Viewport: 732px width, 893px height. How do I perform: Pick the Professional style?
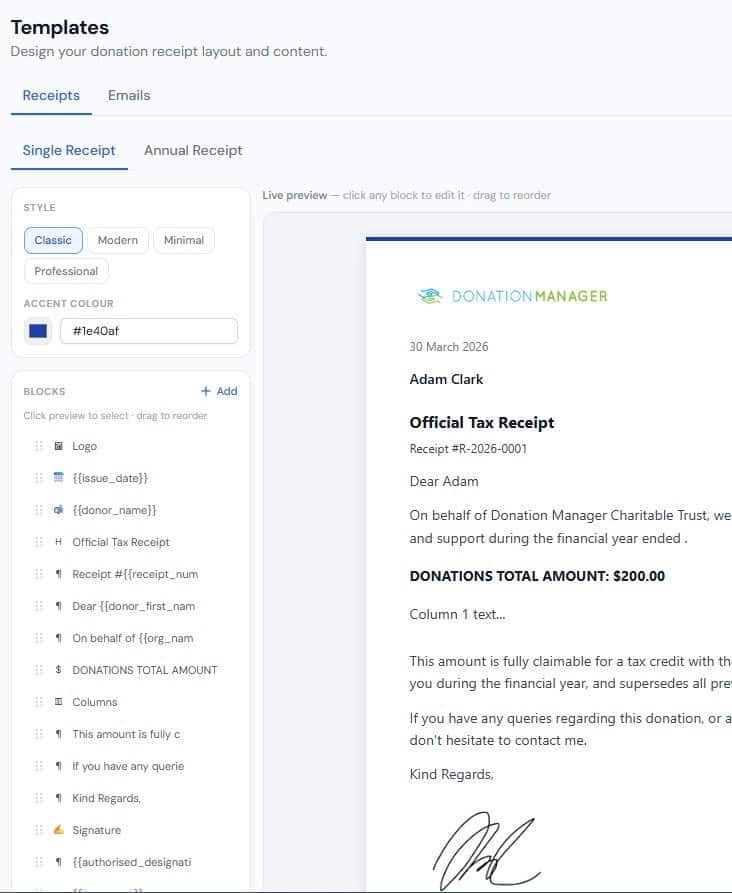point(66,271)
